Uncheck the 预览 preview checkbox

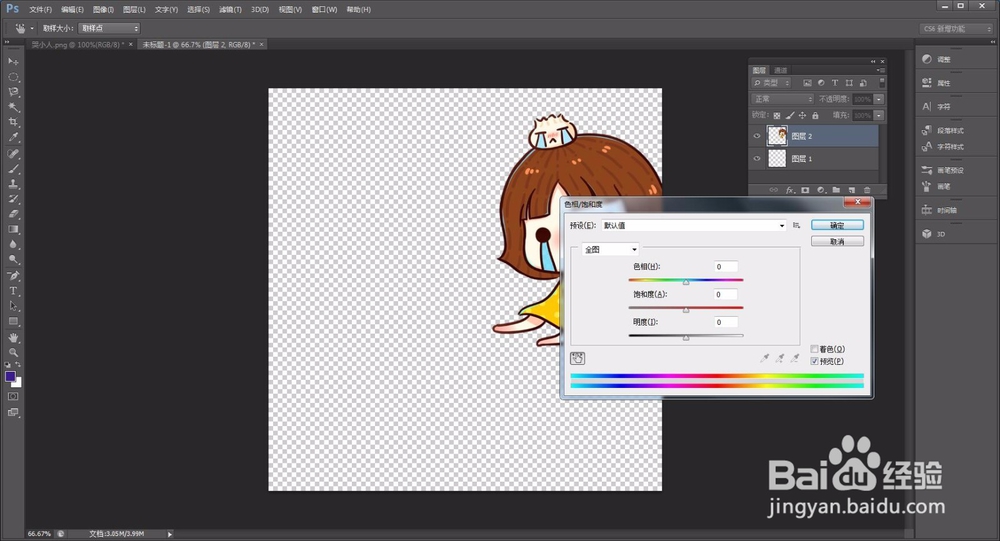click(814, 361)
